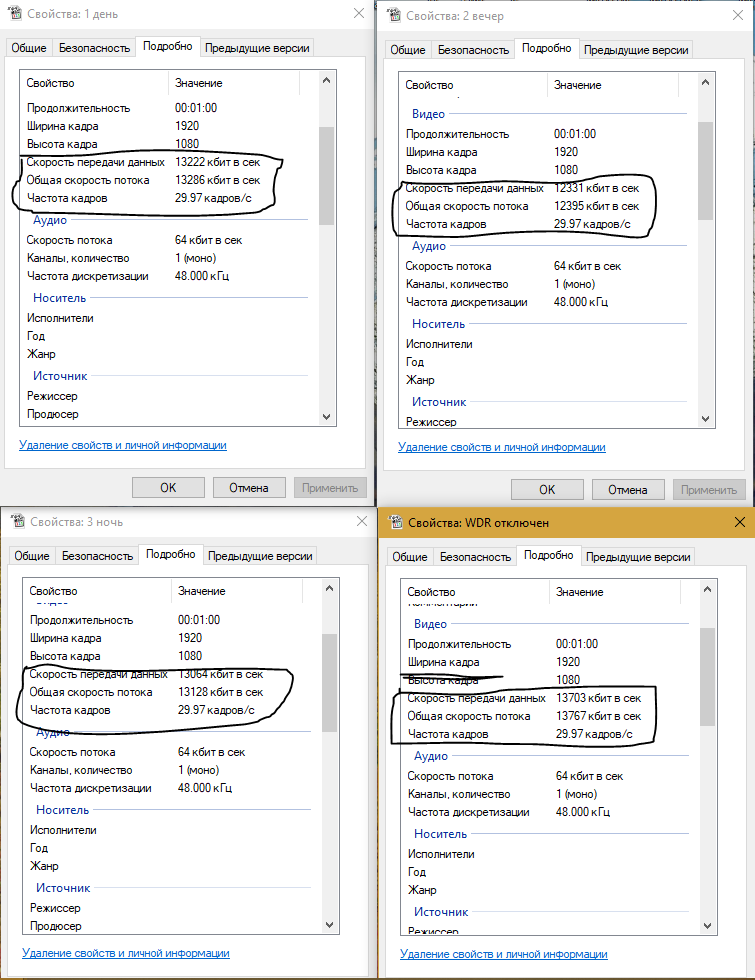Click scroll-up arrow in '2 вечер' property list

point(705,86)
